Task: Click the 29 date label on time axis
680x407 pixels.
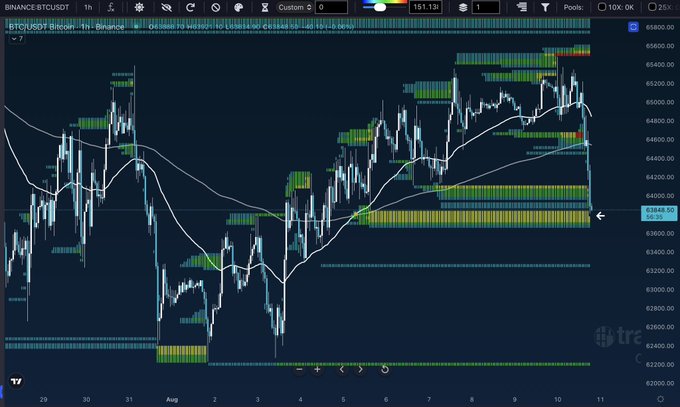Action: 43,399
